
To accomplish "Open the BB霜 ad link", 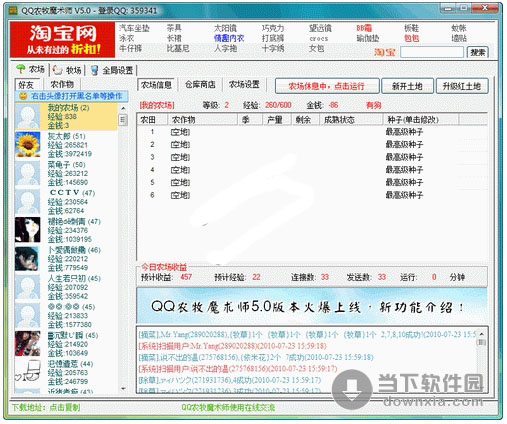I will [x=364, y=28].
